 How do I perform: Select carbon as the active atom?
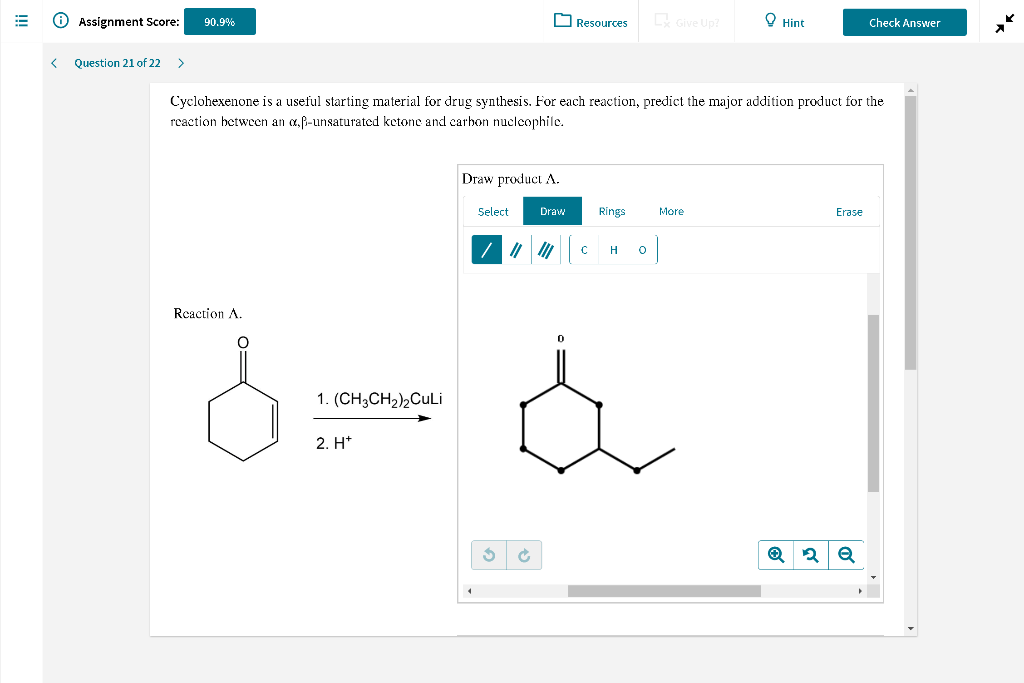pyautogui.click(x=583, y=249)
